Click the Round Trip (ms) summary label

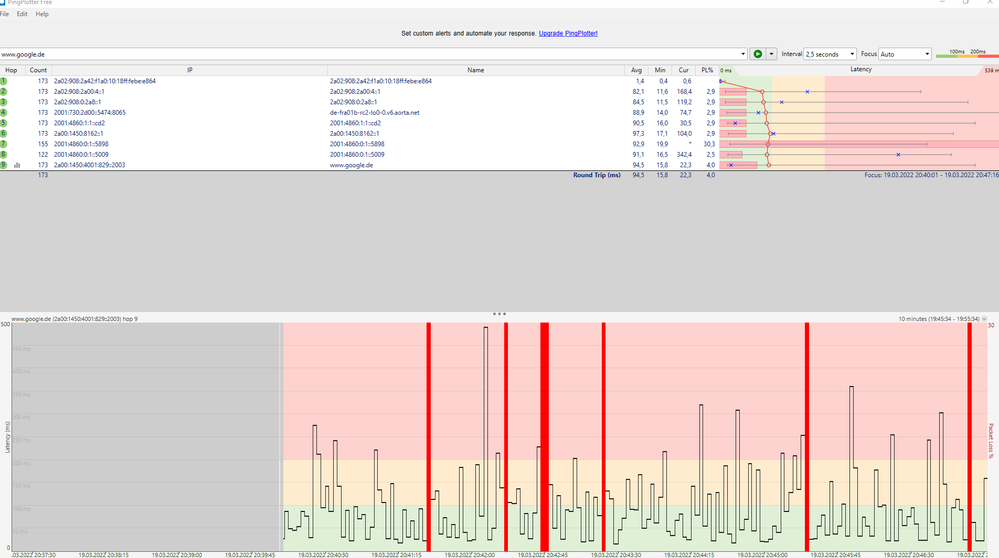[596, 175]
